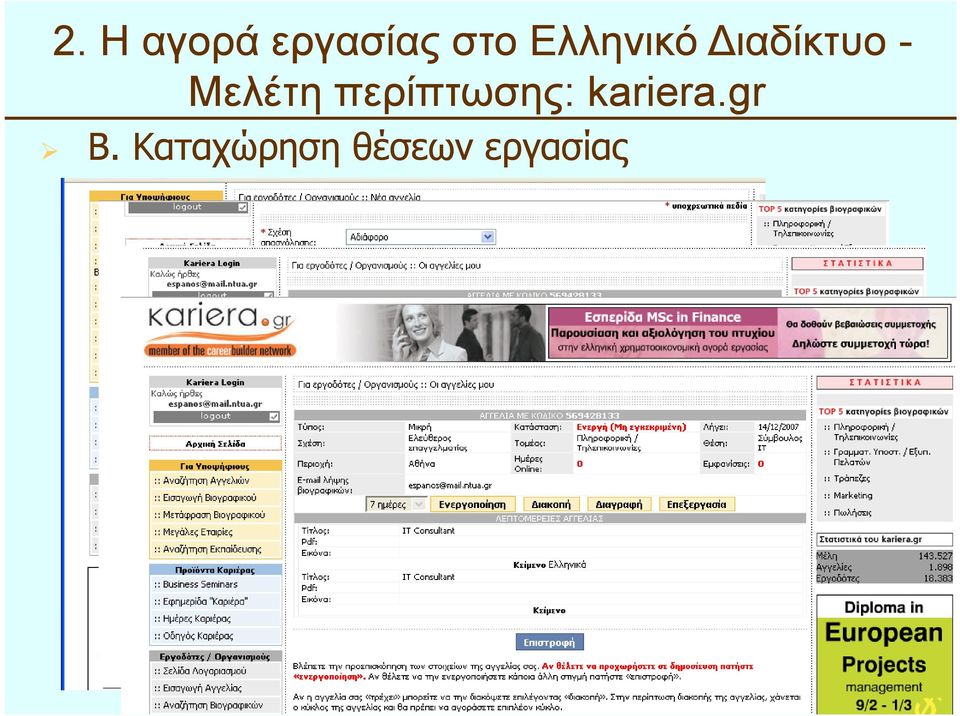Click the Επεξεργασία button
This screenshot has width=960, height=716.
tap(697, 505)
